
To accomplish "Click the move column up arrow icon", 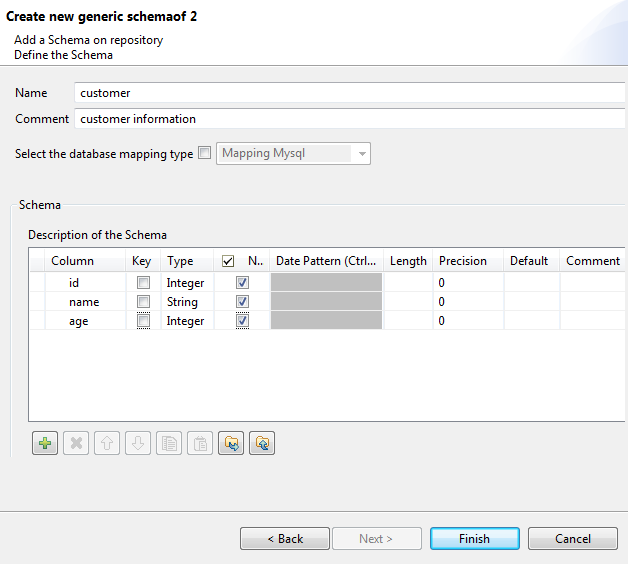I will pos(106,443).
